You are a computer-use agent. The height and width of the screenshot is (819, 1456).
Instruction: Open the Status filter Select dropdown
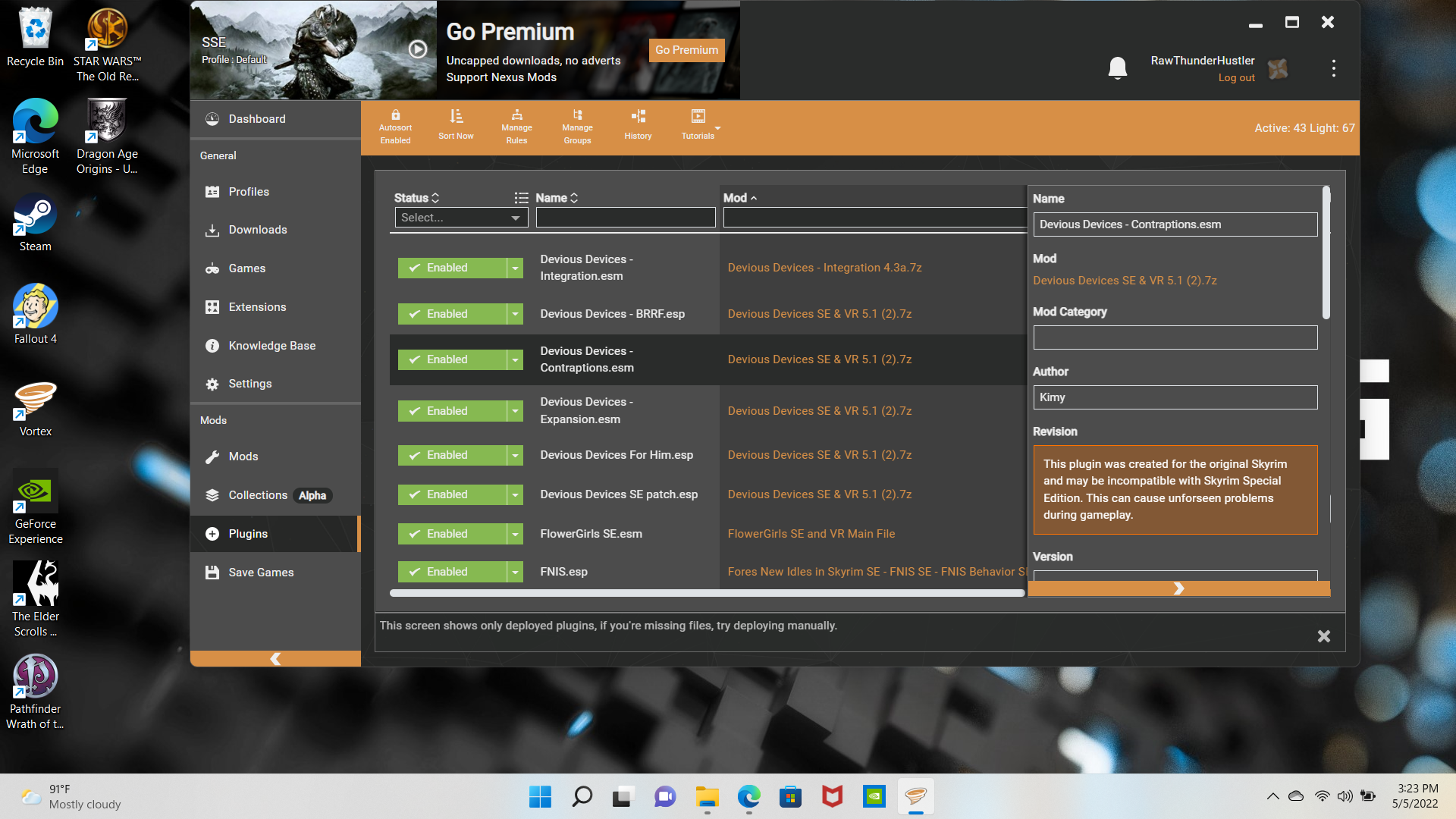click(461, 218)
